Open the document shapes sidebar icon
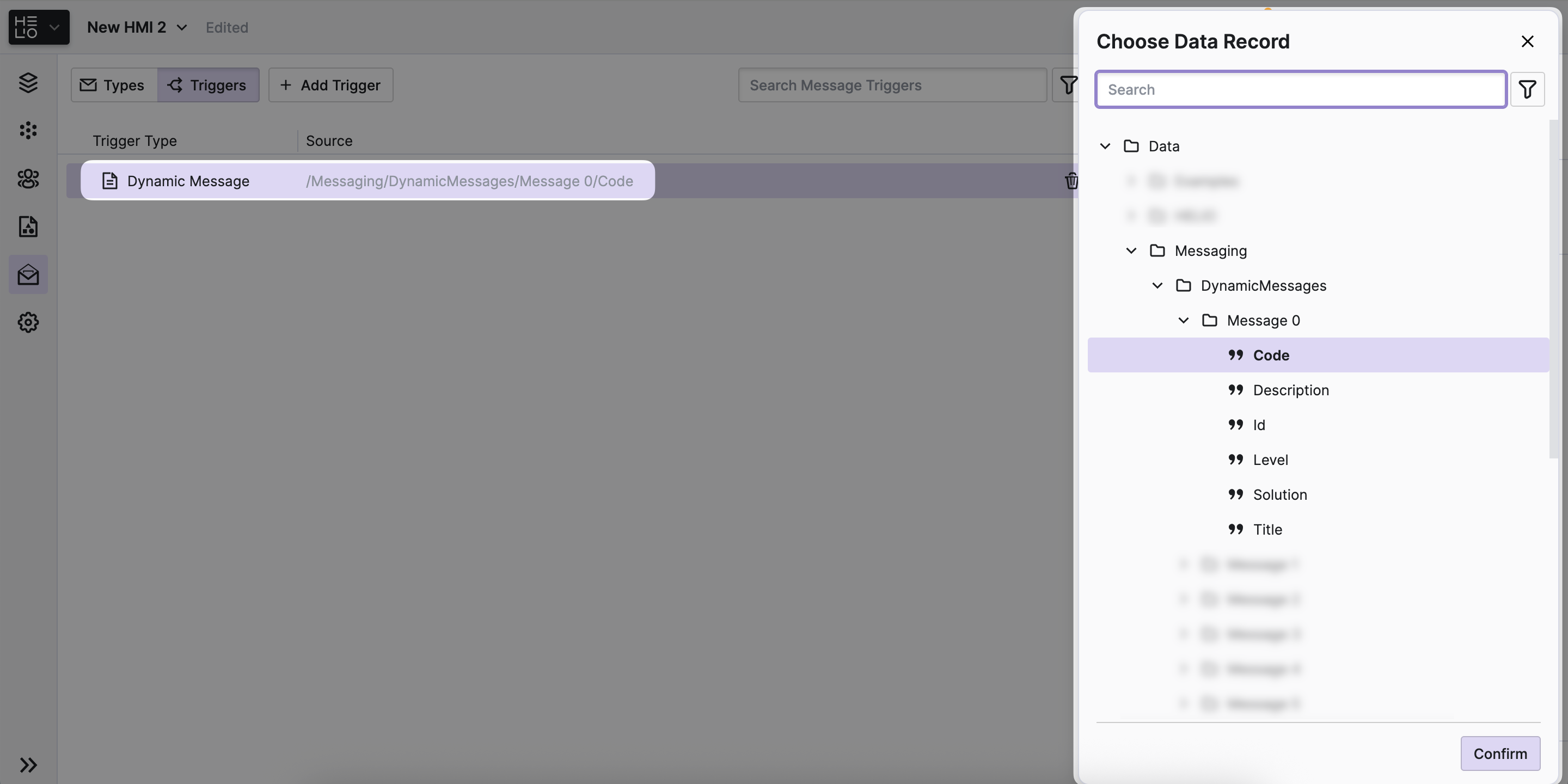 [x=28, y=226]
